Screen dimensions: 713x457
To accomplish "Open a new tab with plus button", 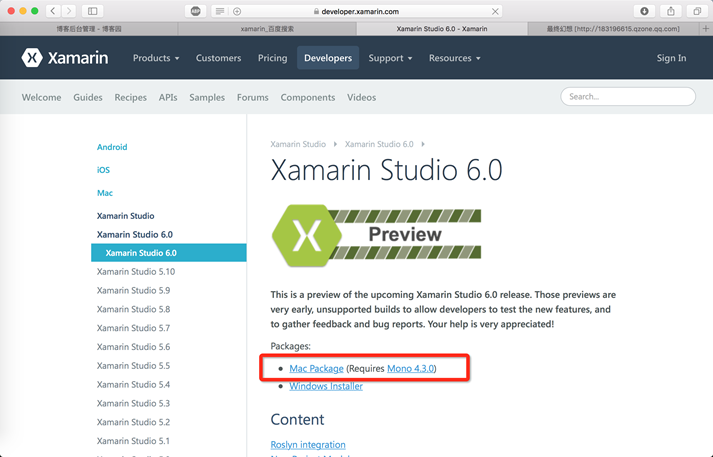I will click(x=706, y=29).
